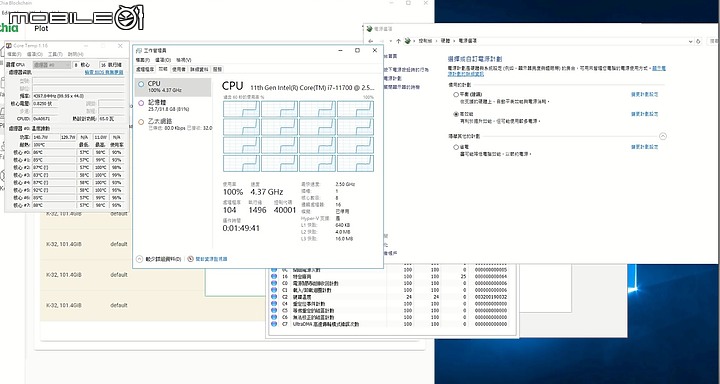720x384 pixels.
Task: Click 變更計劃設定 for the 高效能 plan
Action: (644, 114)
